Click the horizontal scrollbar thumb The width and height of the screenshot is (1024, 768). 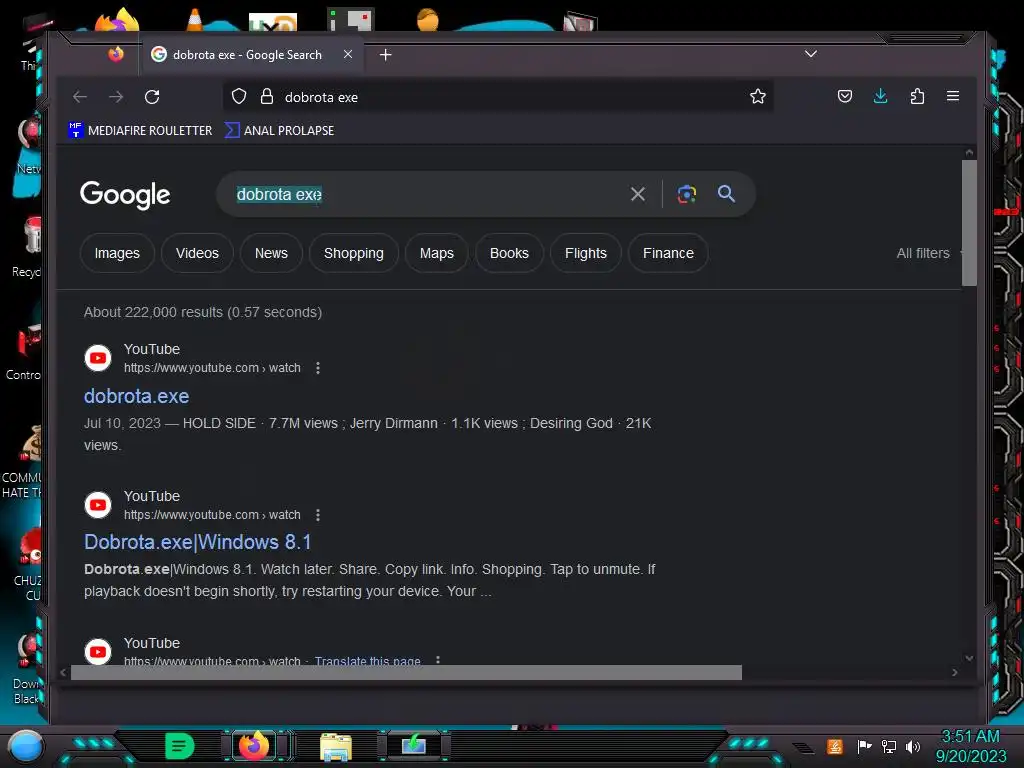pyautogui.click(x=406, y=673)
